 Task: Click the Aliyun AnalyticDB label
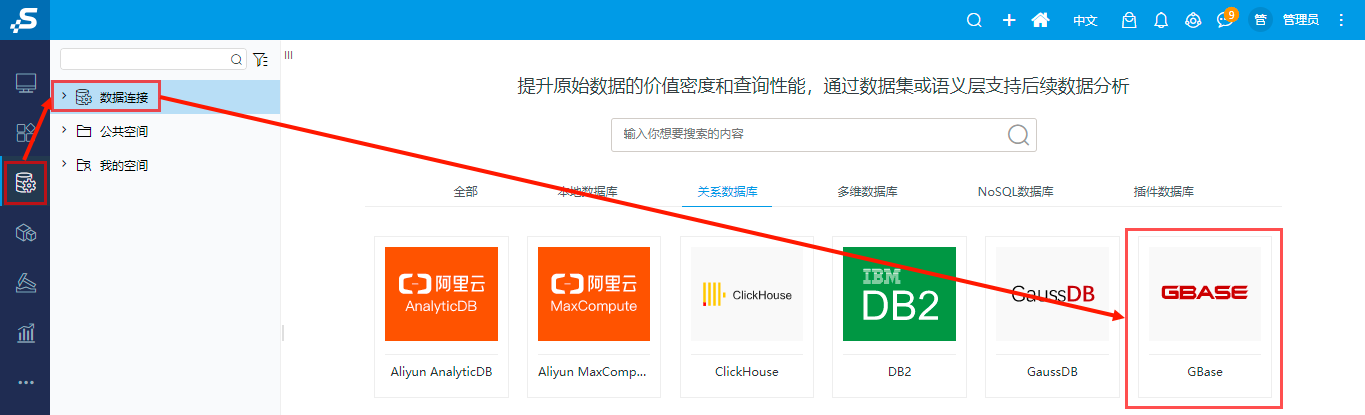point(441,371)
